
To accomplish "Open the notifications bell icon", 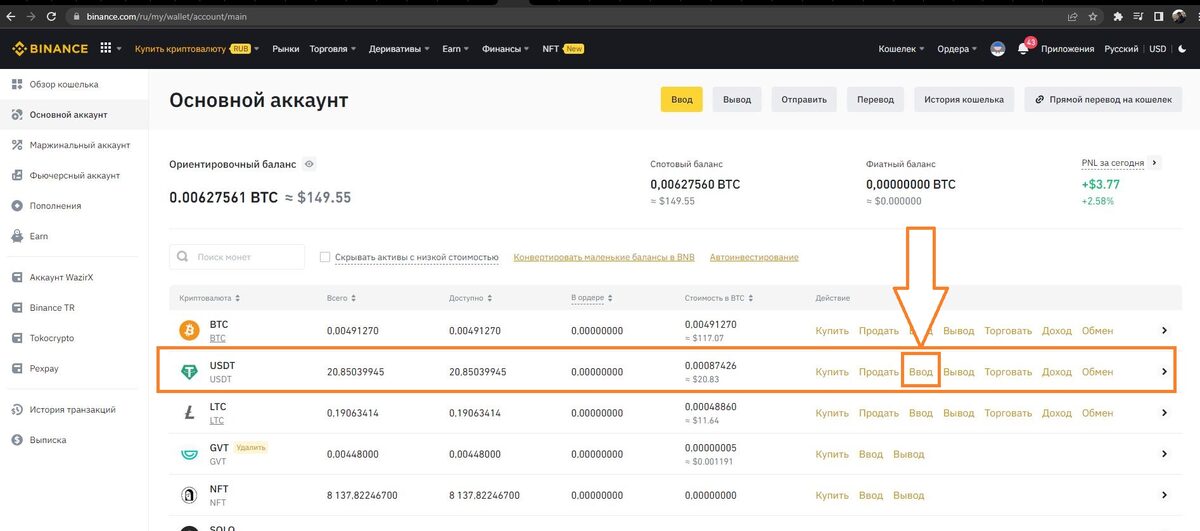I will click(1023, 48).
